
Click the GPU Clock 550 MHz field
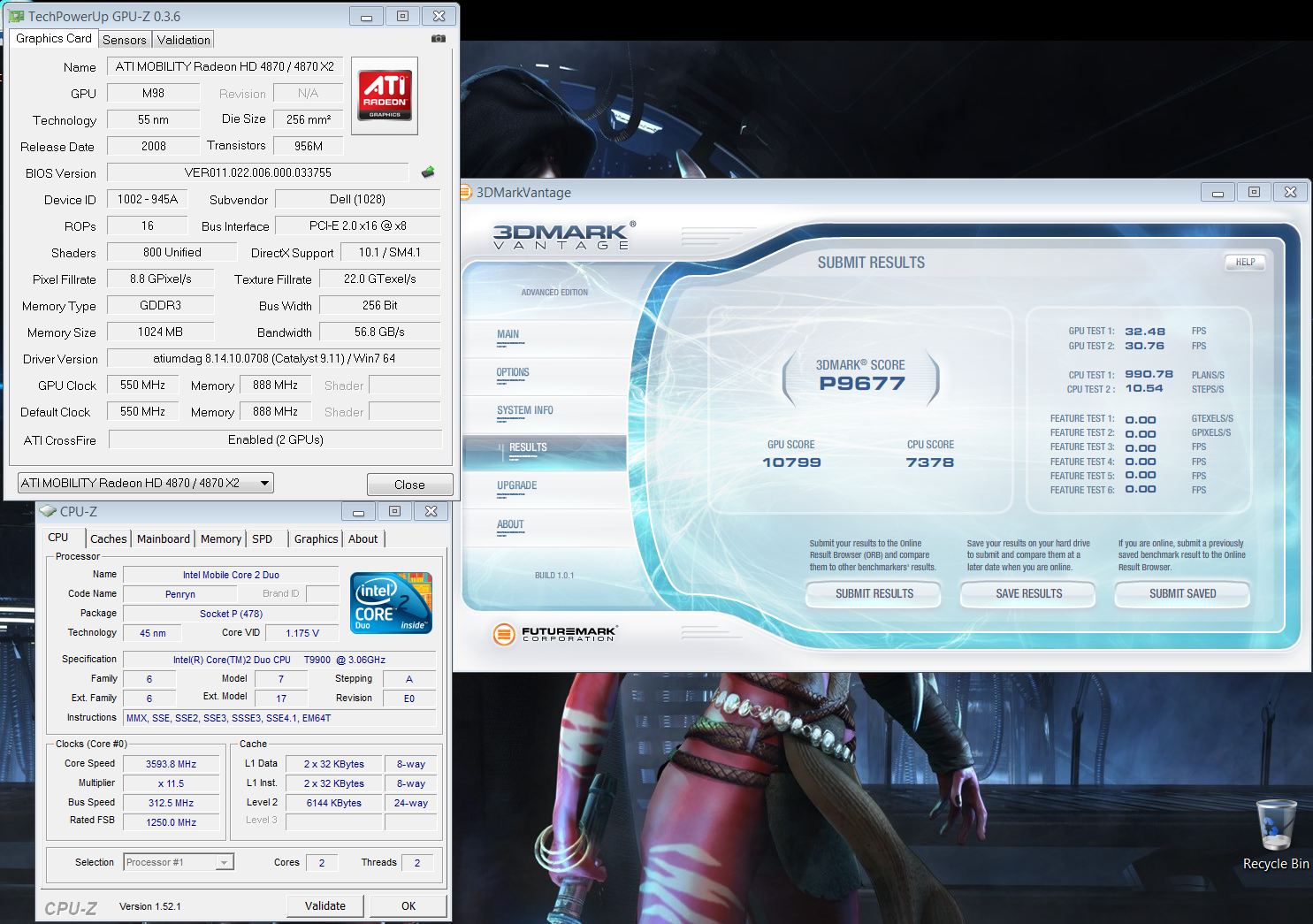pos(142,385)
